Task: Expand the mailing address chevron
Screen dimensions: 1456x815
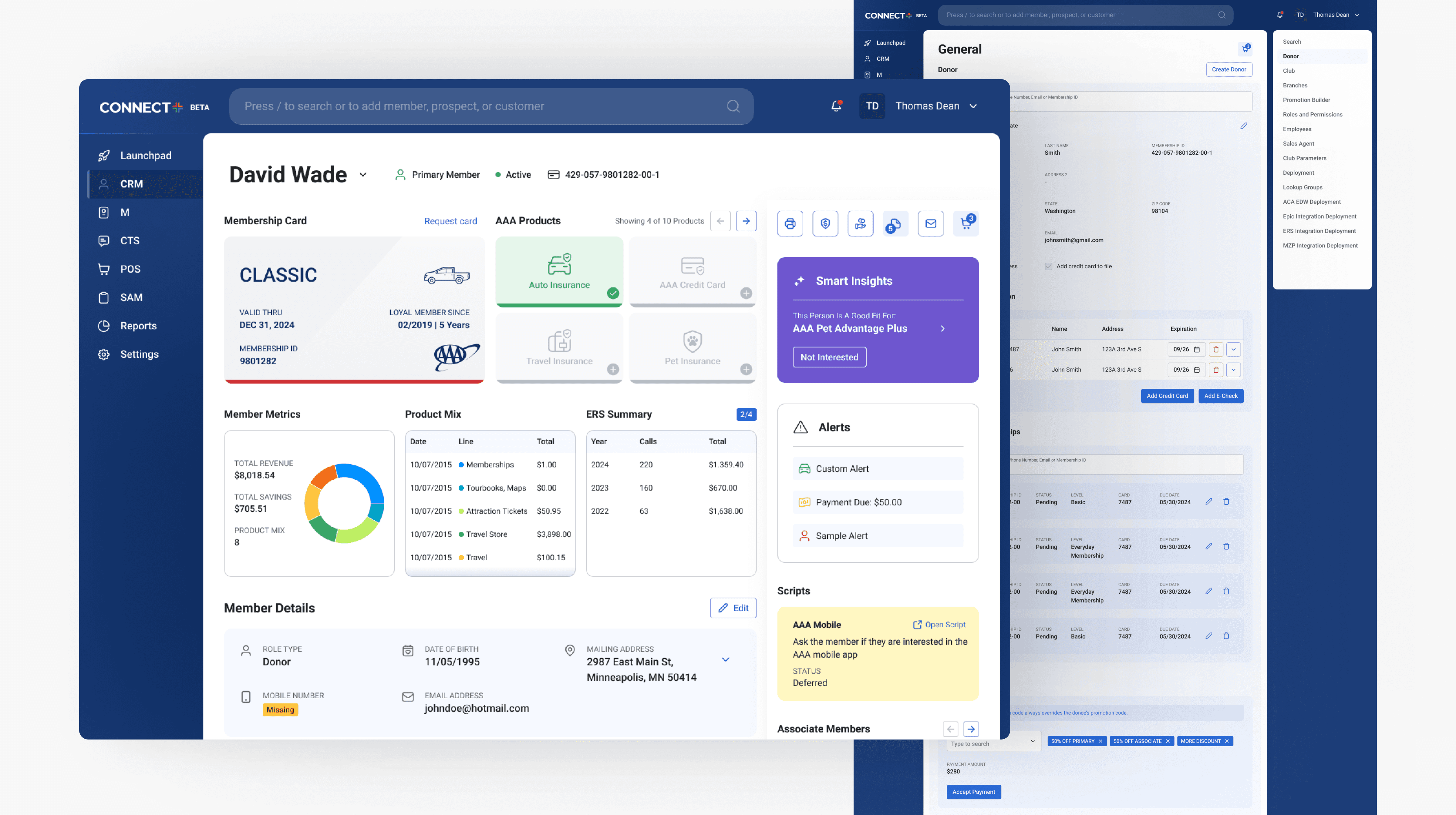Action: tap(725, 660)
